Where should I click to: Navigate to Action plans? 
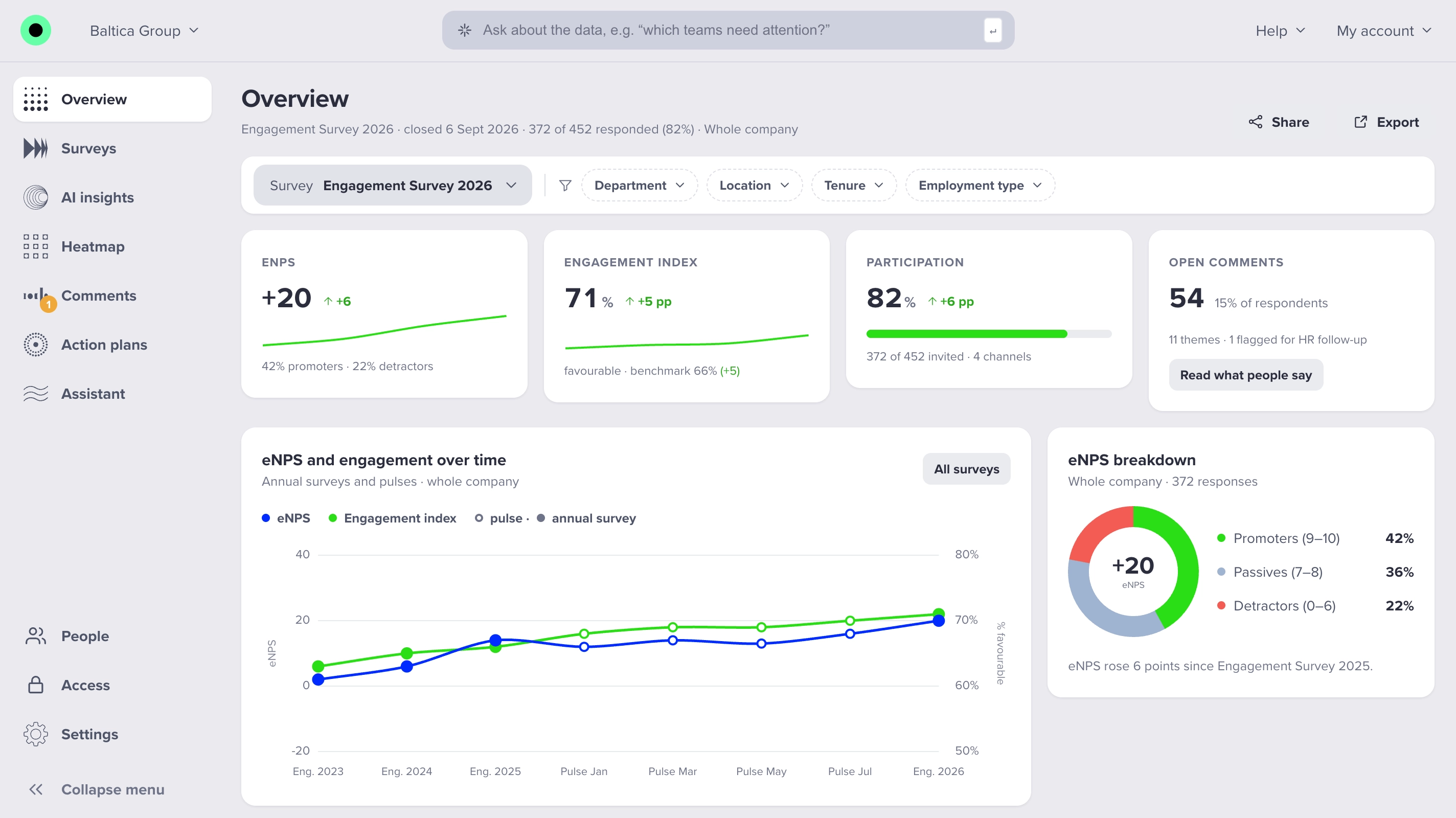point(112,344)
